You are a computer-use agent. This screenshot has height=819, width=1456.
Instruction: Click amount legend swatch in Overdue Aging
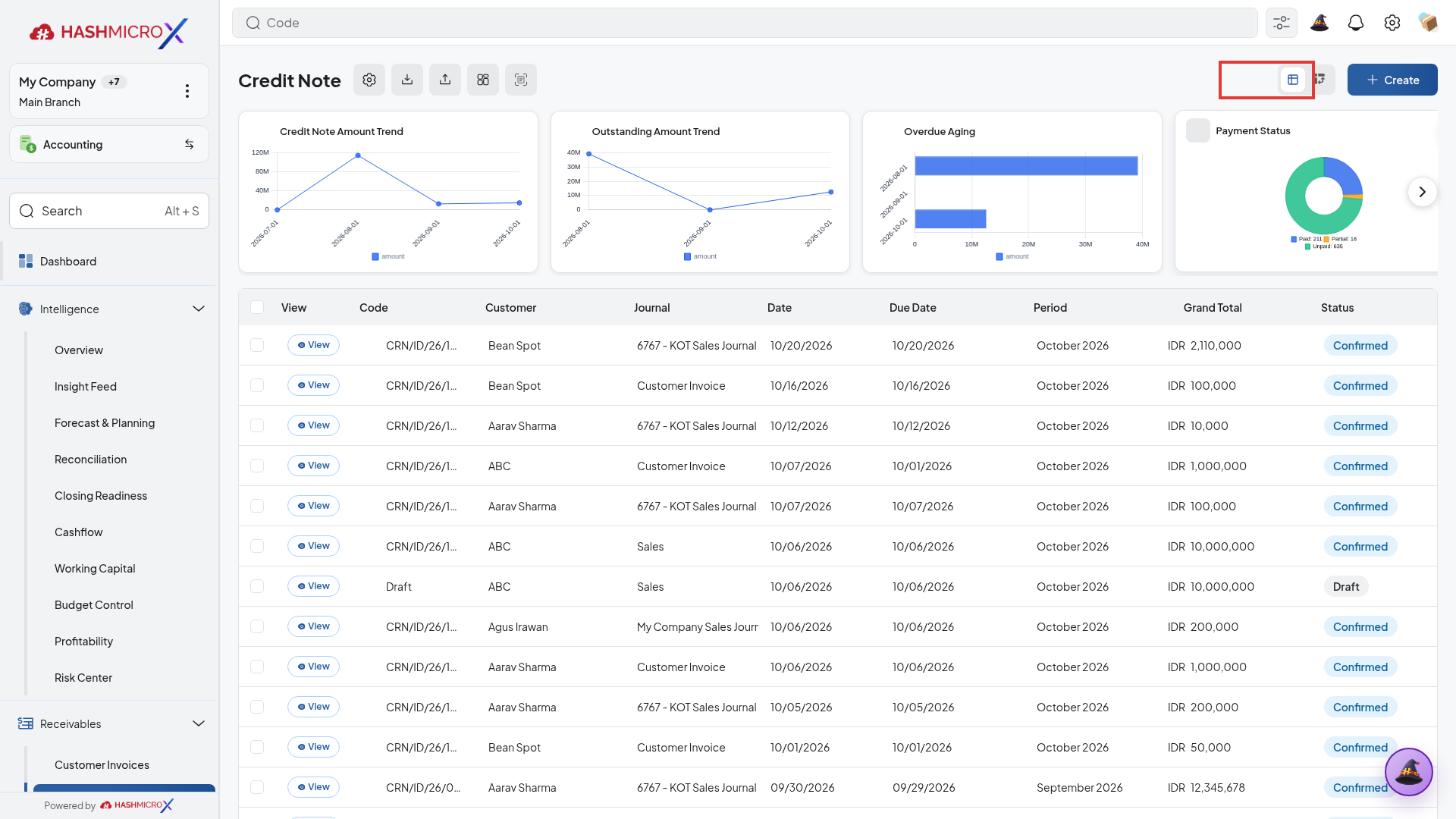(x=999, y=256)
